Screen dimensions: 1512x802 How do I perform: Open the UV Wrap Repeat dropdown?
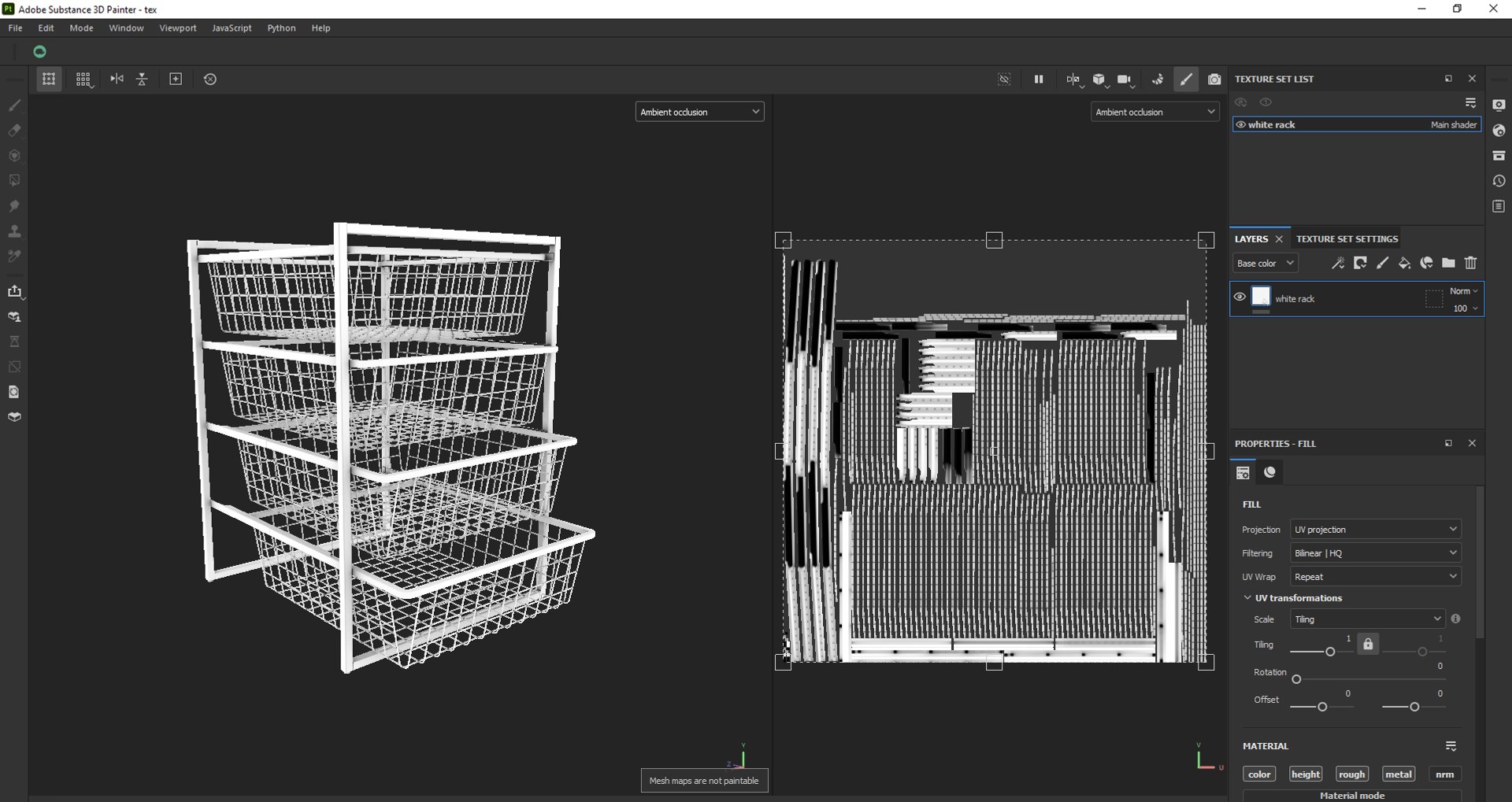tap(1375, 576)
